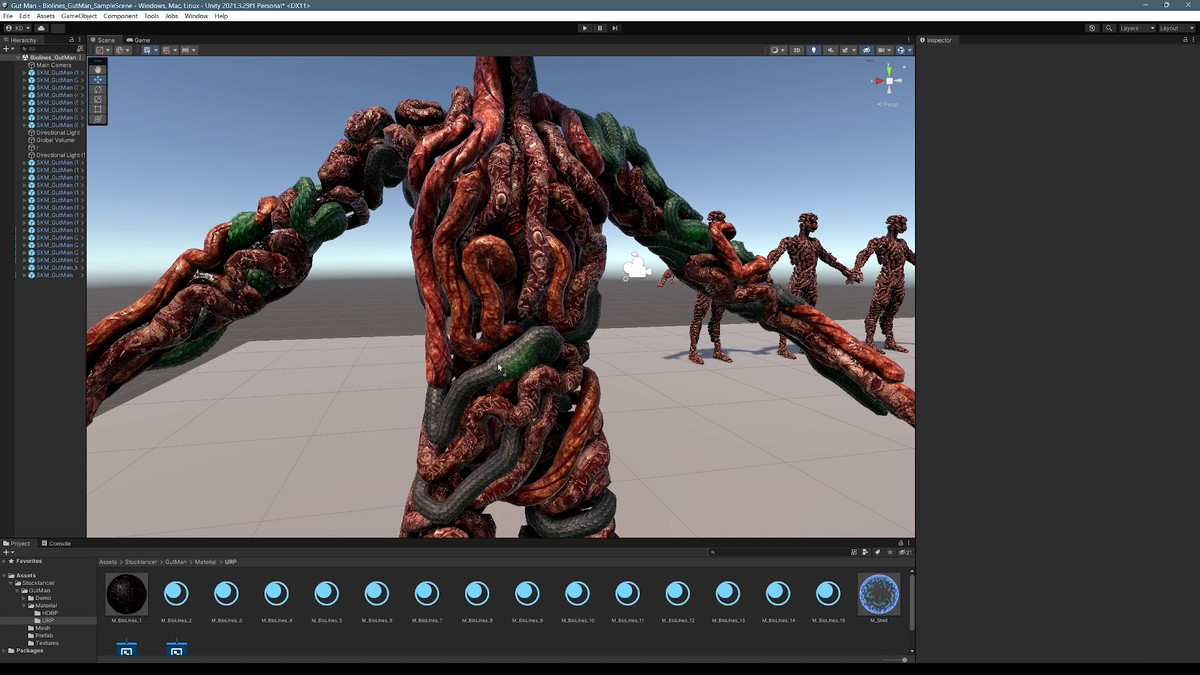Toggle 2D view mode in Scene
Screen dimensions: 1200x675
pos(796,50)
